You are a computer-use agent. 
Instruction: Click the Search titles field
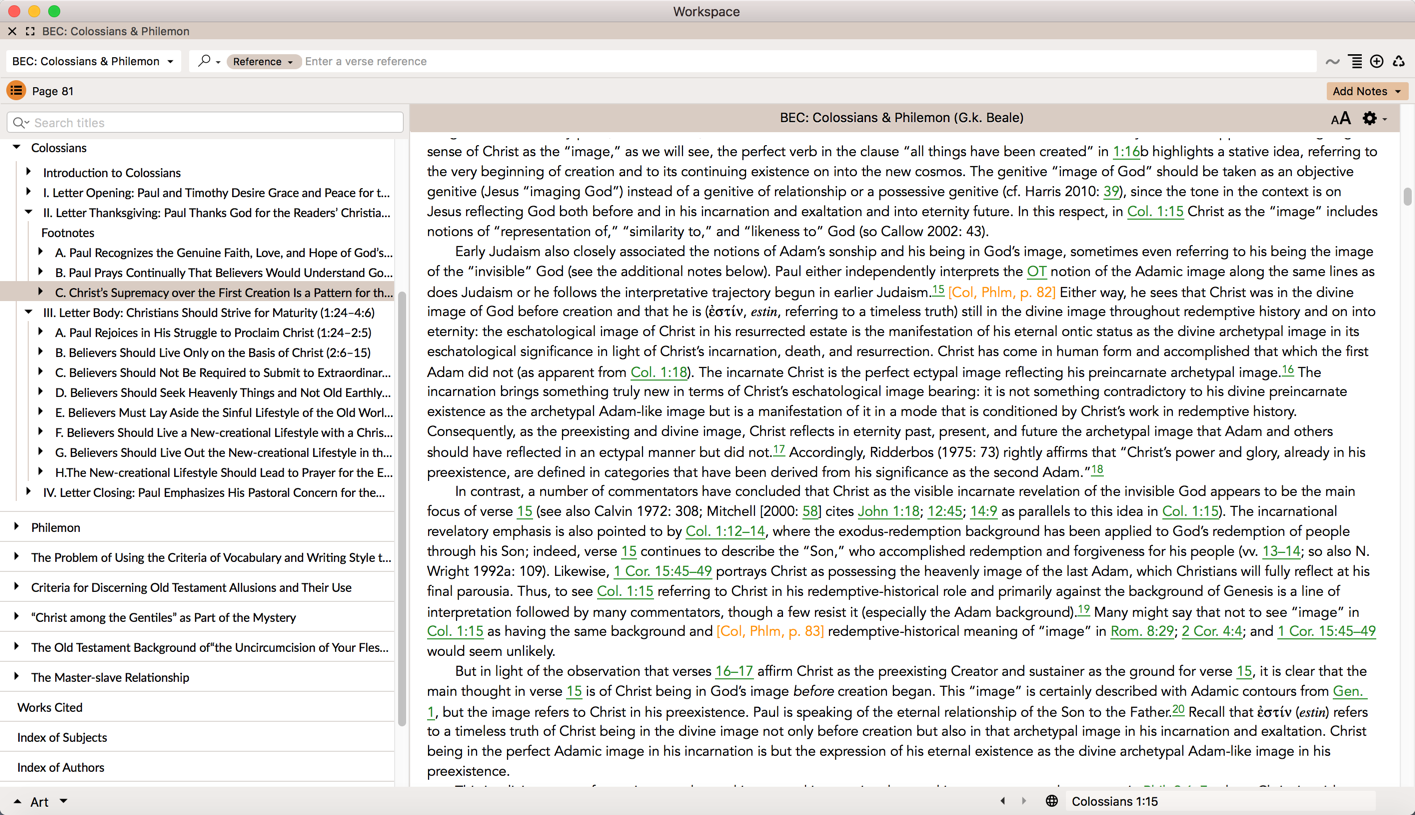pos(205,123)
